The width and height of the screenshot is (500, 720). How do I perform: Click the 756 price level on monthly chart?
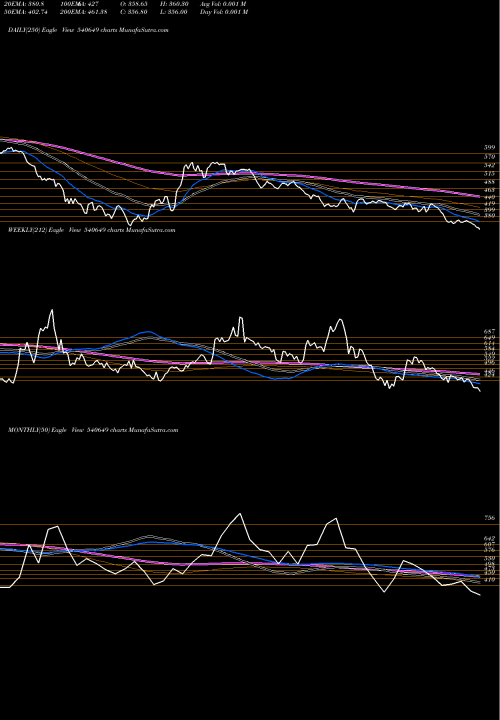coord(489,518)
